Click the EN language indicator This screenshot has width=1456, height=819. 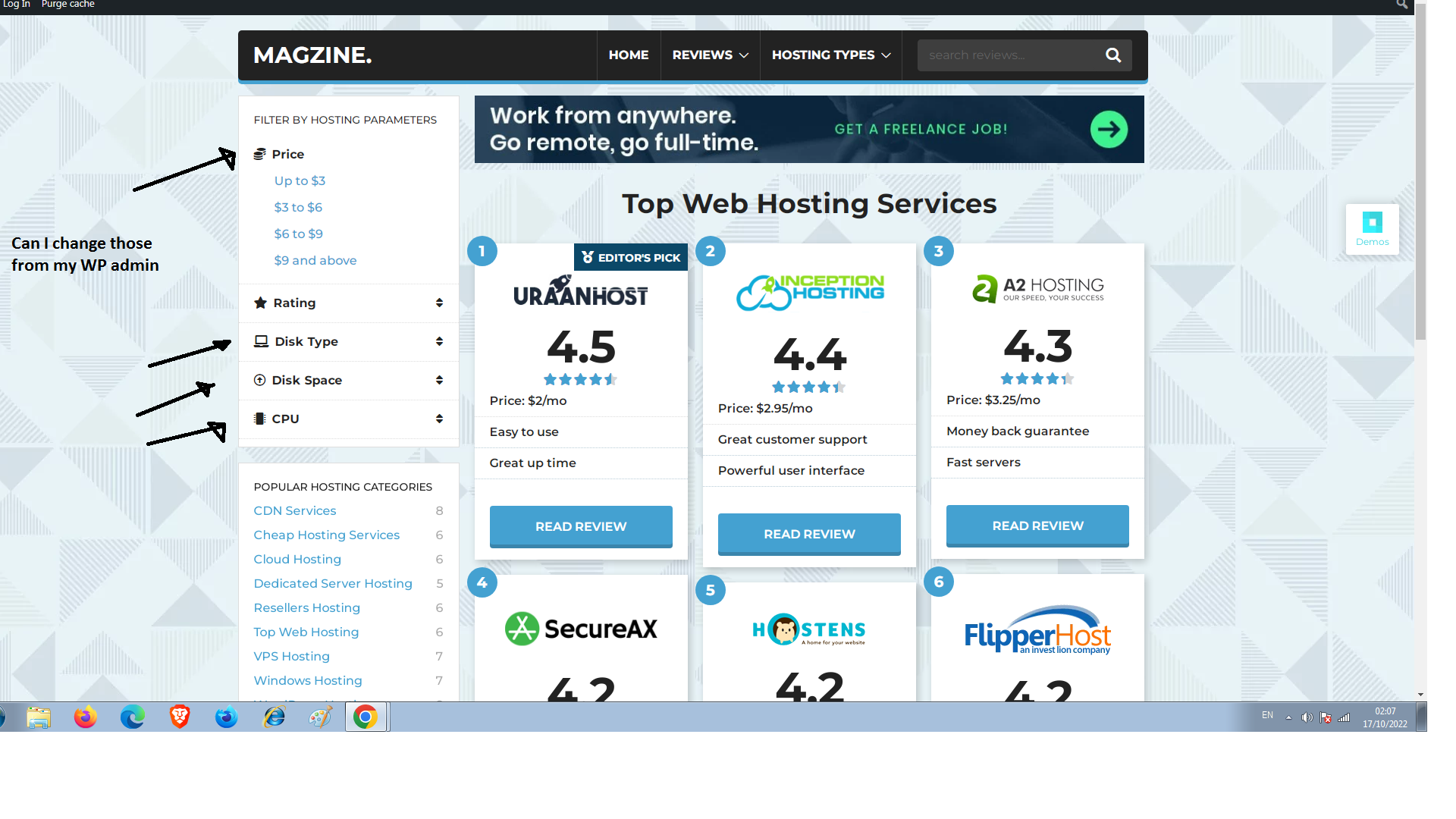1267,715
